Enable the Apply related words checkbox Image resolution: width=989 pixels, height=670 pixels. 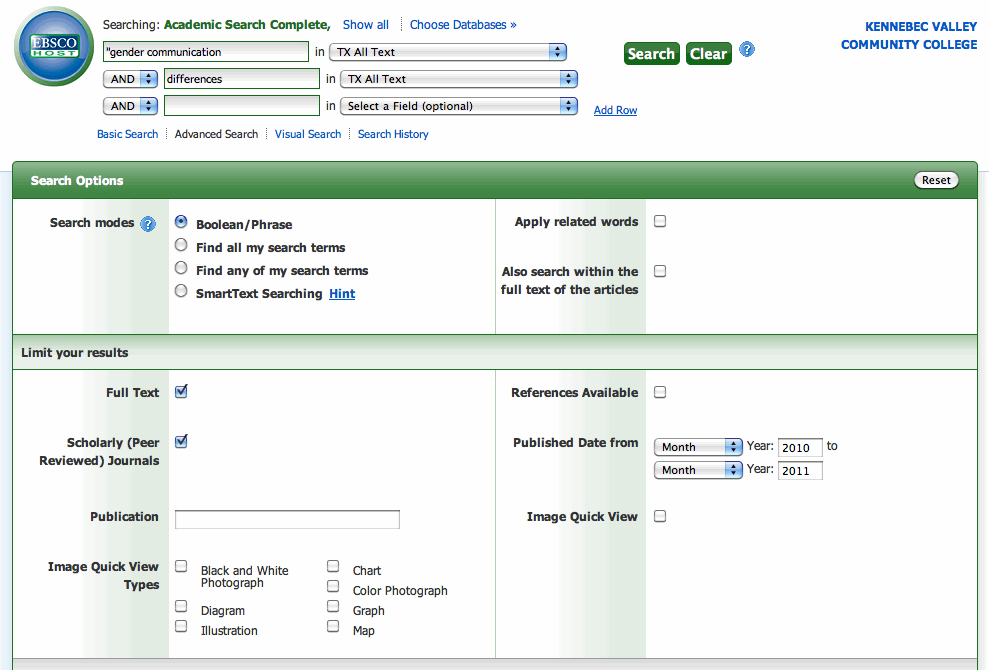[660, 221]
